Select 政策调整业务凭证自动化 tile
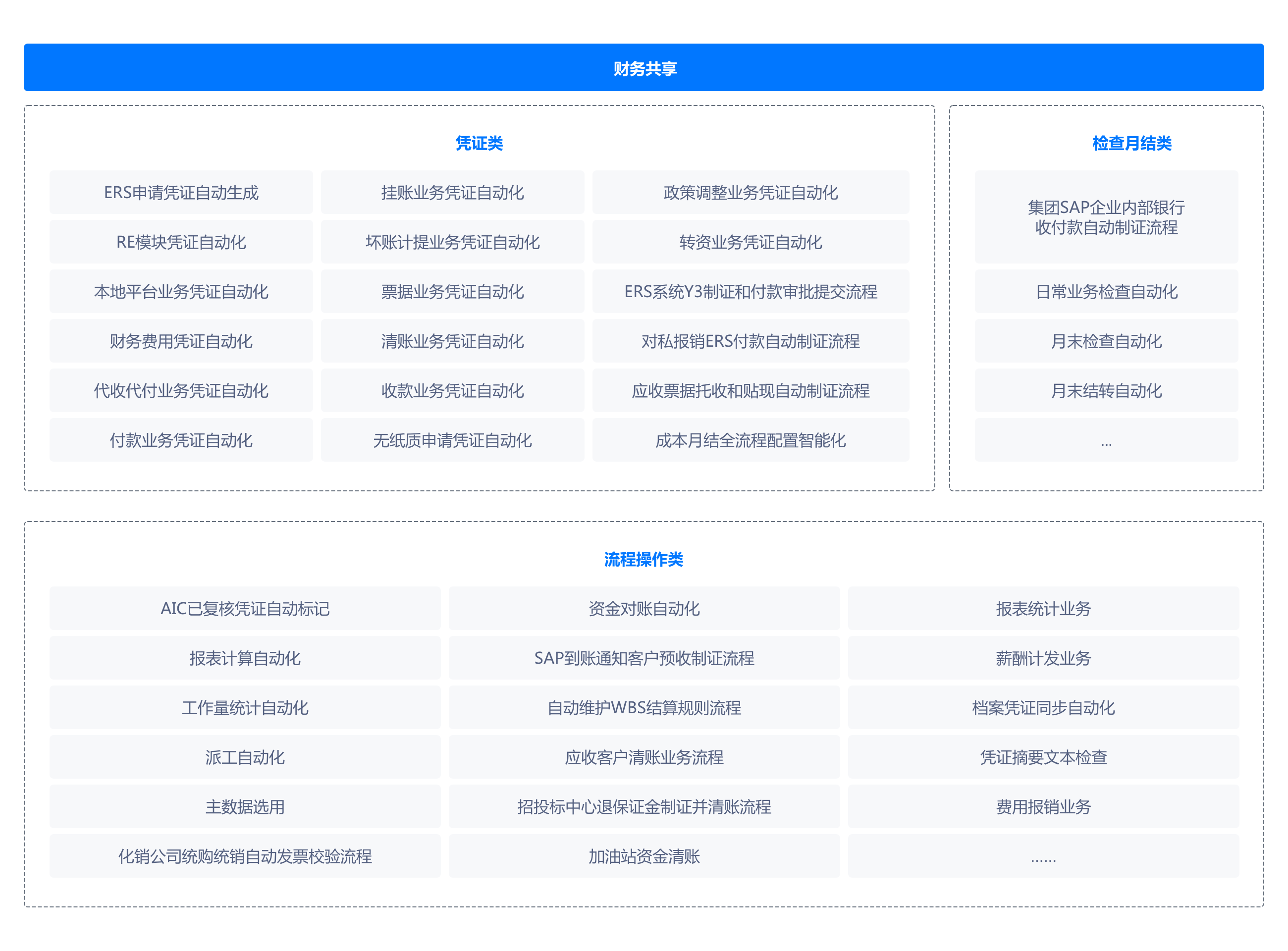 click(x=750, y=192)
